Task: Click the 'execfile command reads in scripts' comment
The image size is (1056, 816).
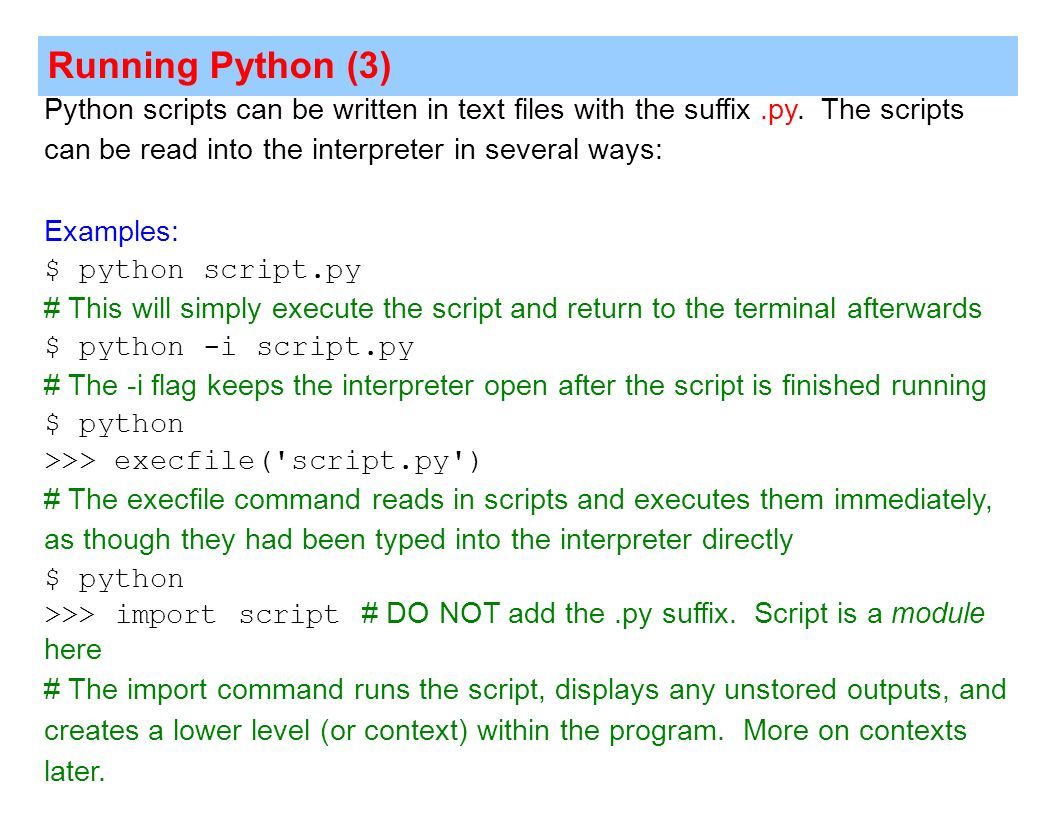Action: (518, 500)
